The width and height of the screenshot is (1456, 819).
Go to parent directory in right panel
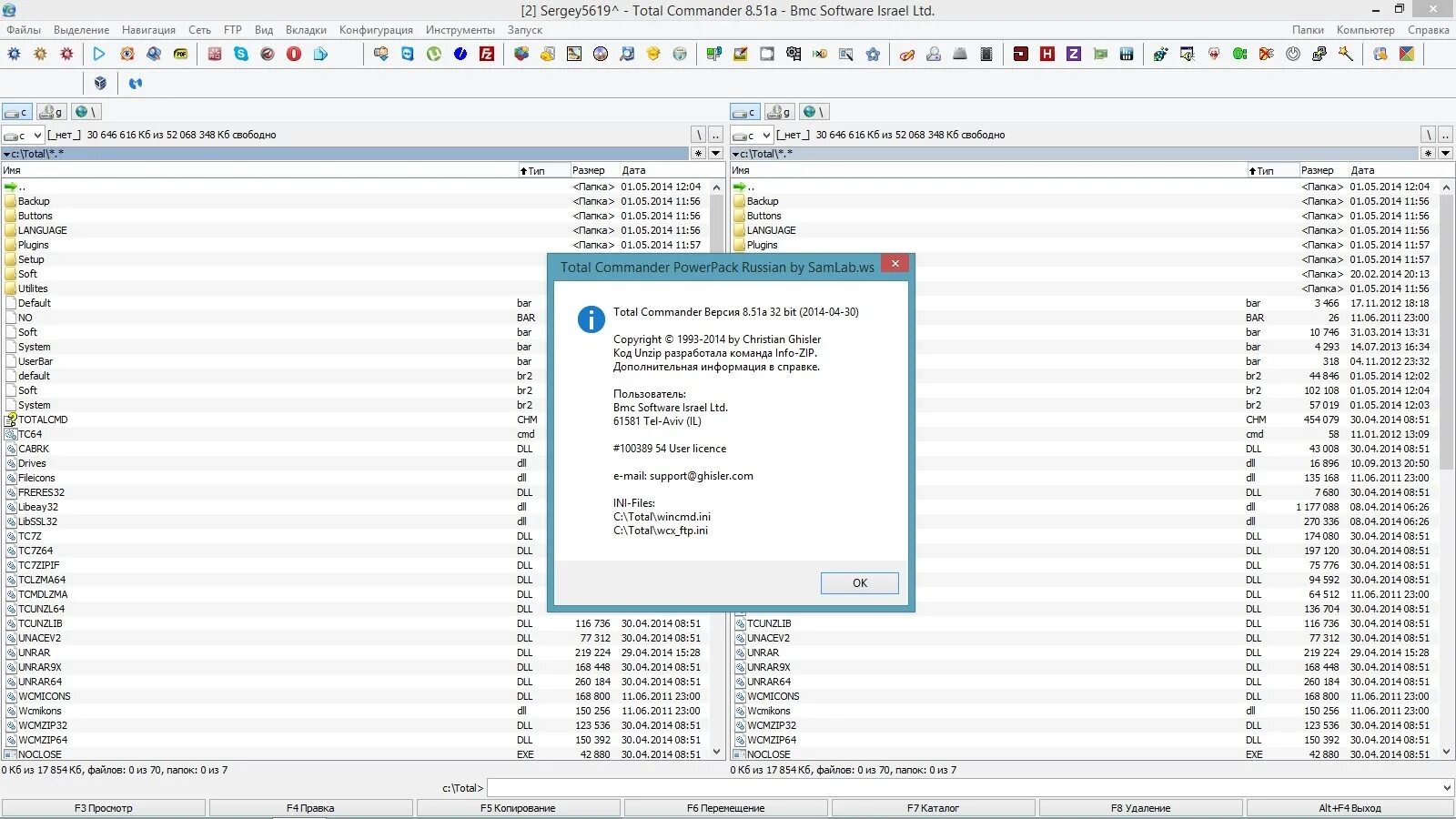(x=1445, y=135)
